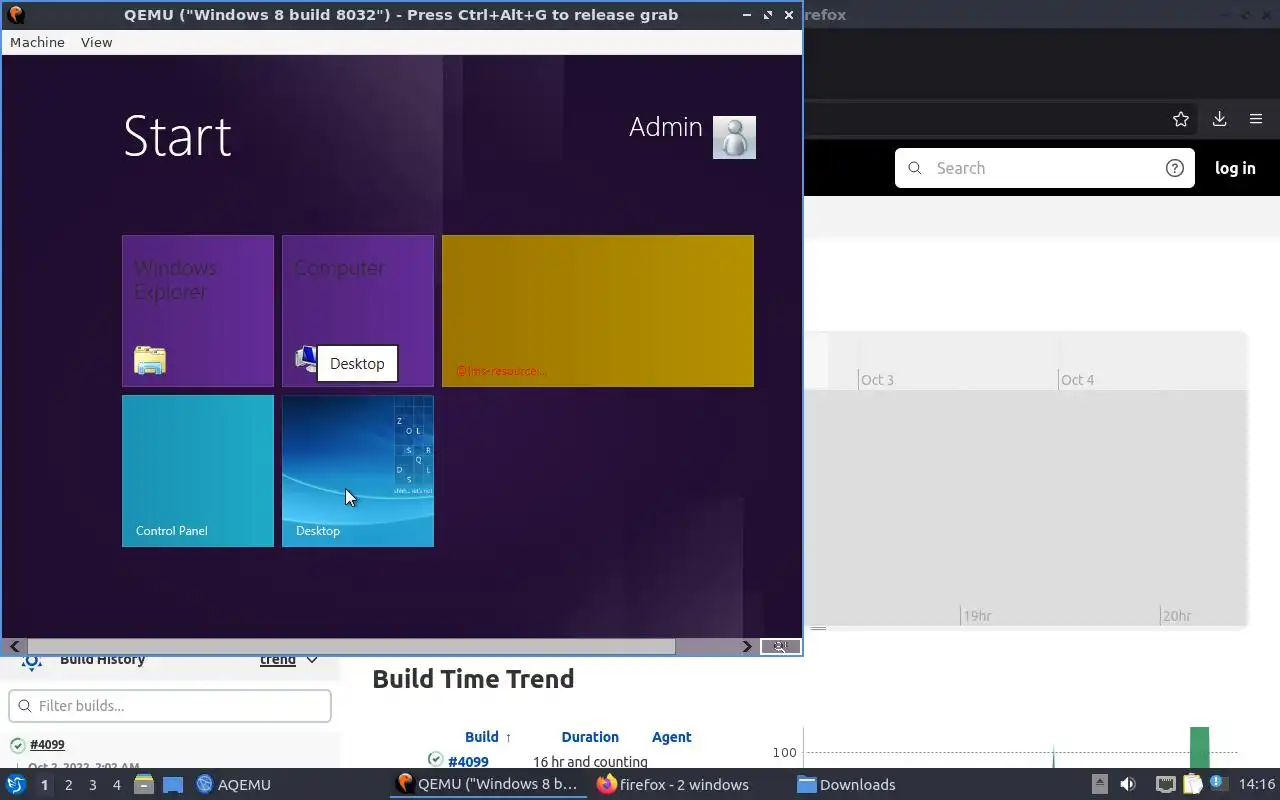
Task: Open the file manager taskbar launcher
Action: tap(144, 785)
